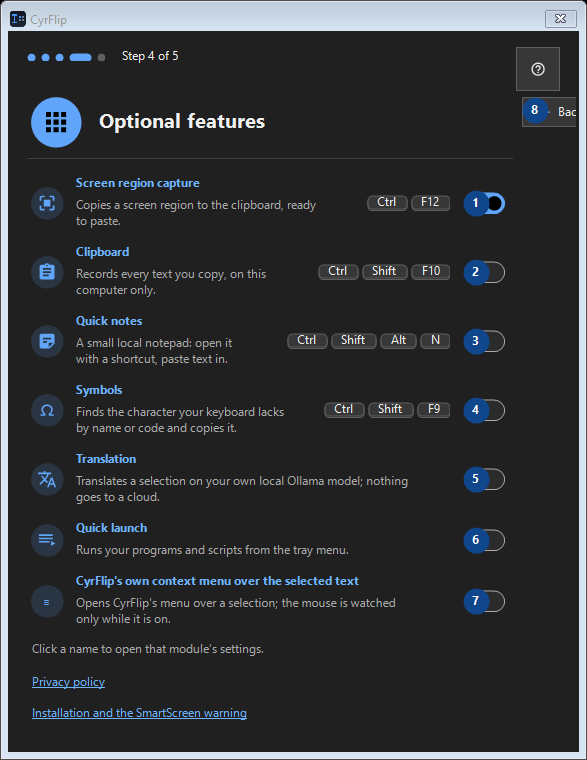Click the second step progress dot

pos(46,57)
